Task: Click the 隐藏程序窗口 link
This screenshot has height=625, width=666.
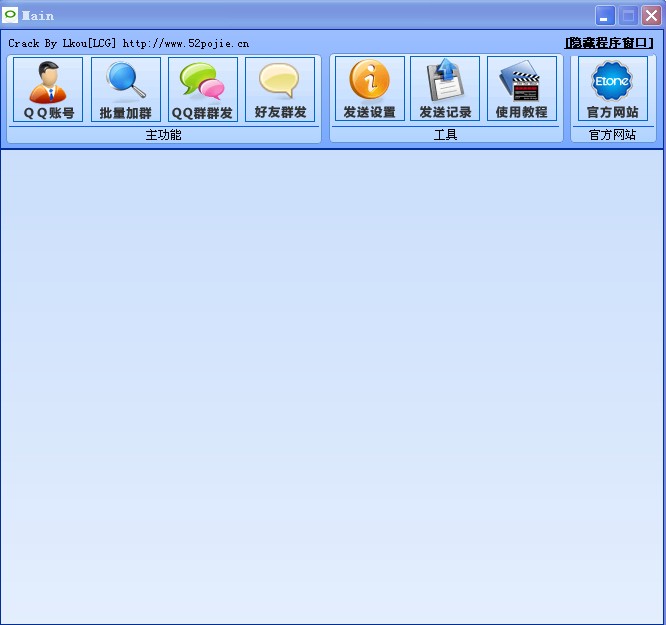Action: [x=609, y=43]
